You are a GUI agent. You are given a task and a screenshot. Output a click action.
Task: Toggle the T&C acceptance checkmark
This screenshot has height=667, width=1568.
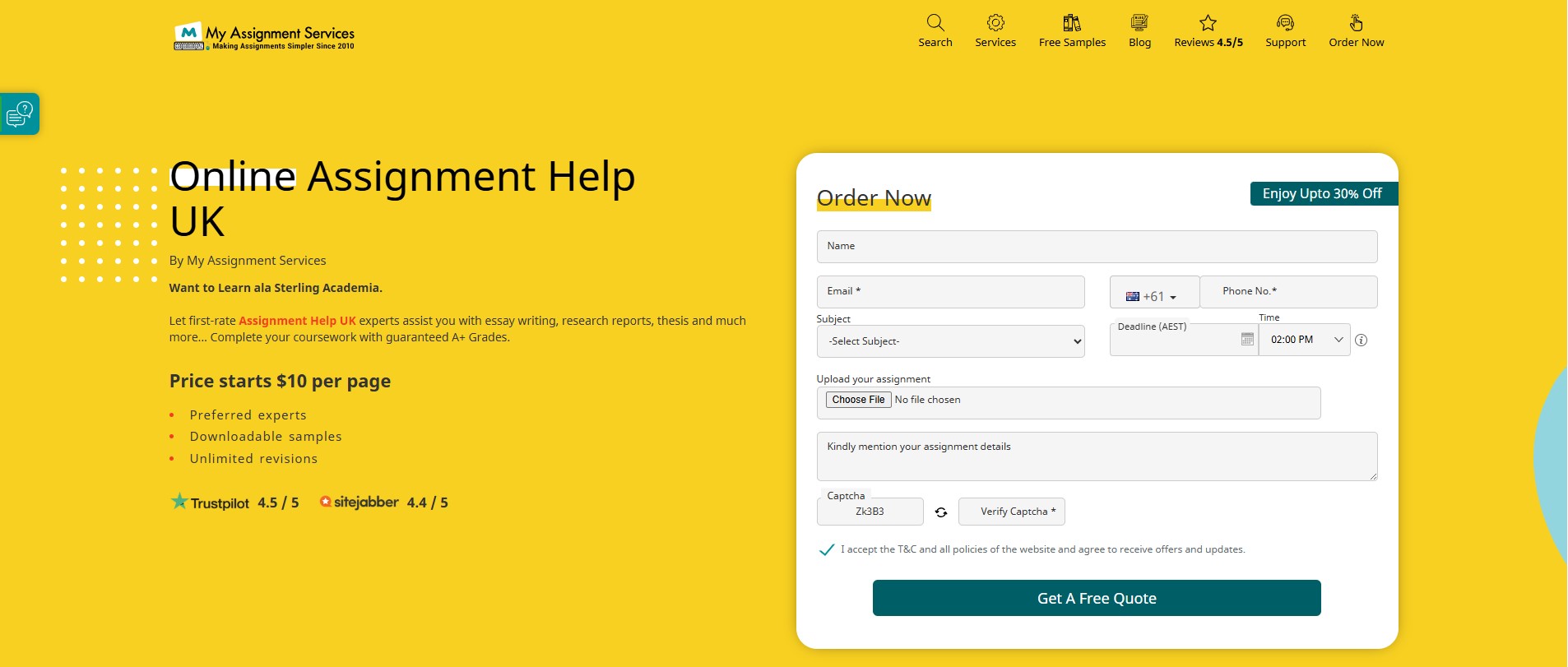827,550
